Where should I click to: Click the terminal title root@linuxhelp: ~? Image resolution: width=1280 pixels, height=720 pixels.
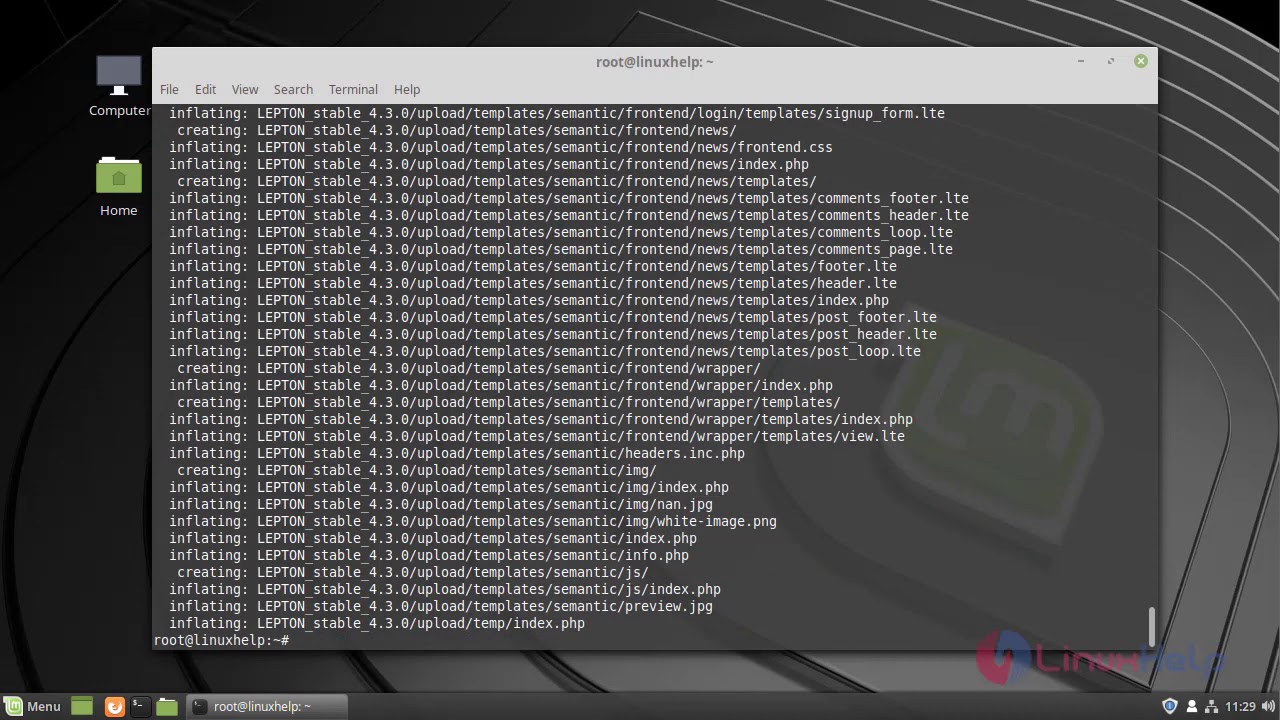point(655,62)
